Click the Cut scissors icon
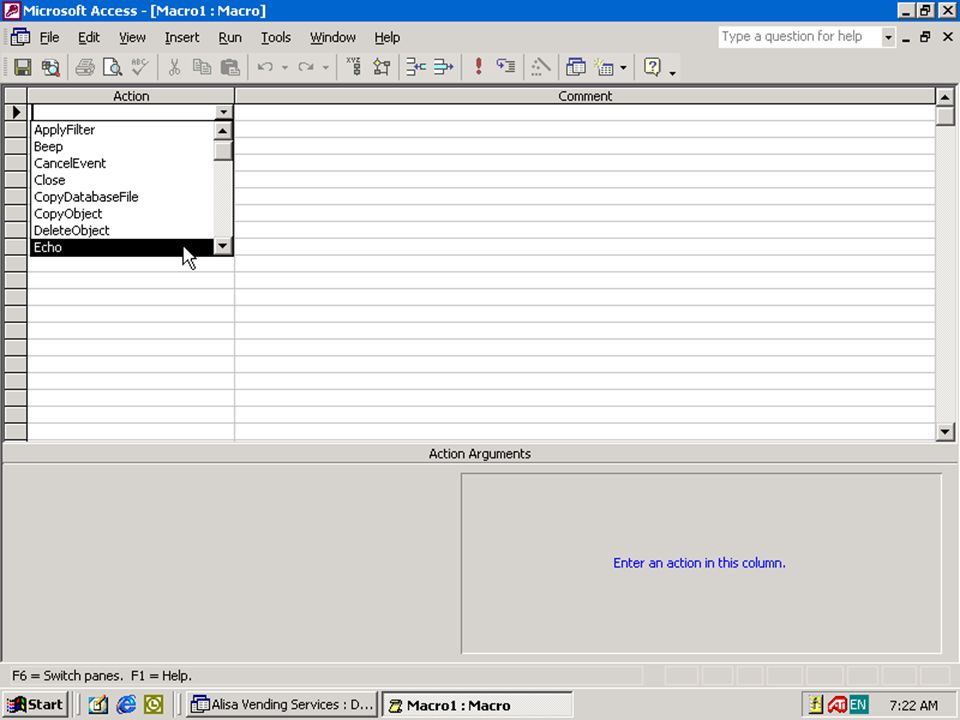Viewport: 960px width, 720px height. 174,67
